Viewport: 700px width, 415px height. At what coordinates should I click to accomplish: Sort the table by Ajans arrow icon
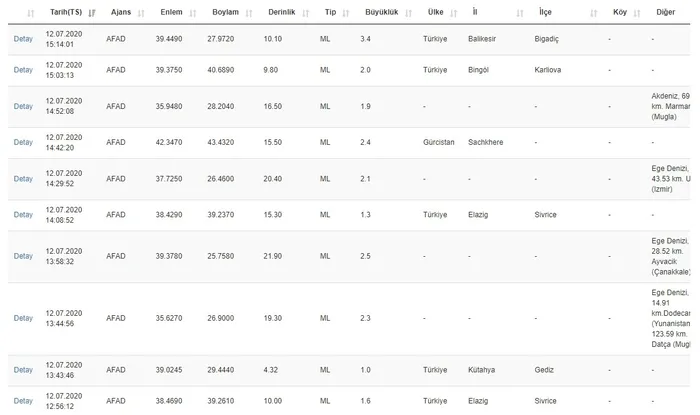pos(140,13)
